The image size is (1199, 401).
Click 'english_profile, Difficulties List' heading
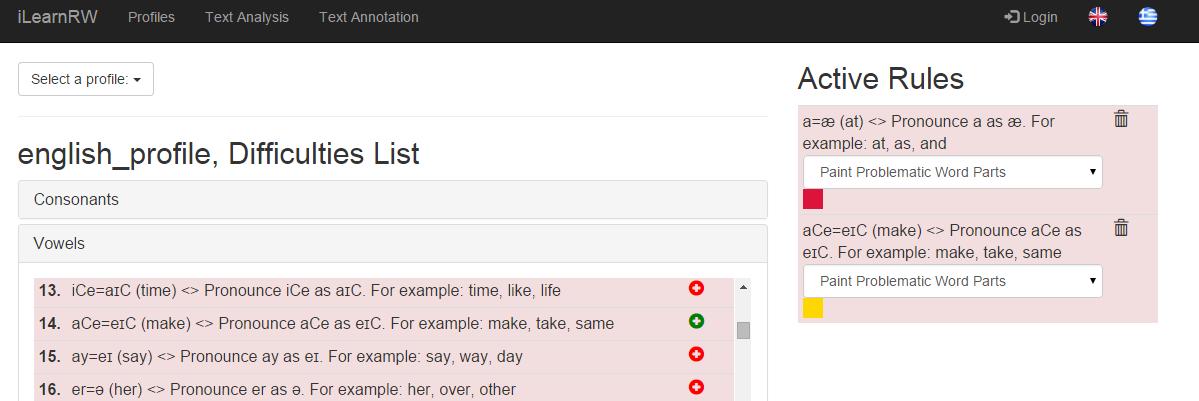coord(219,154)
